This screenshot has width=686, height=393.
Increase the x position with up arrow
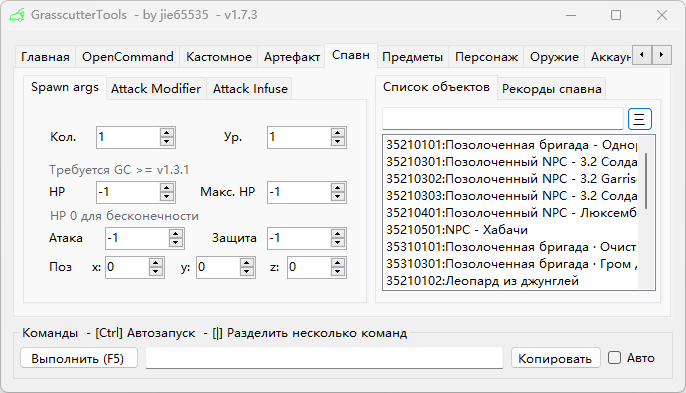(x=156, y=263)
